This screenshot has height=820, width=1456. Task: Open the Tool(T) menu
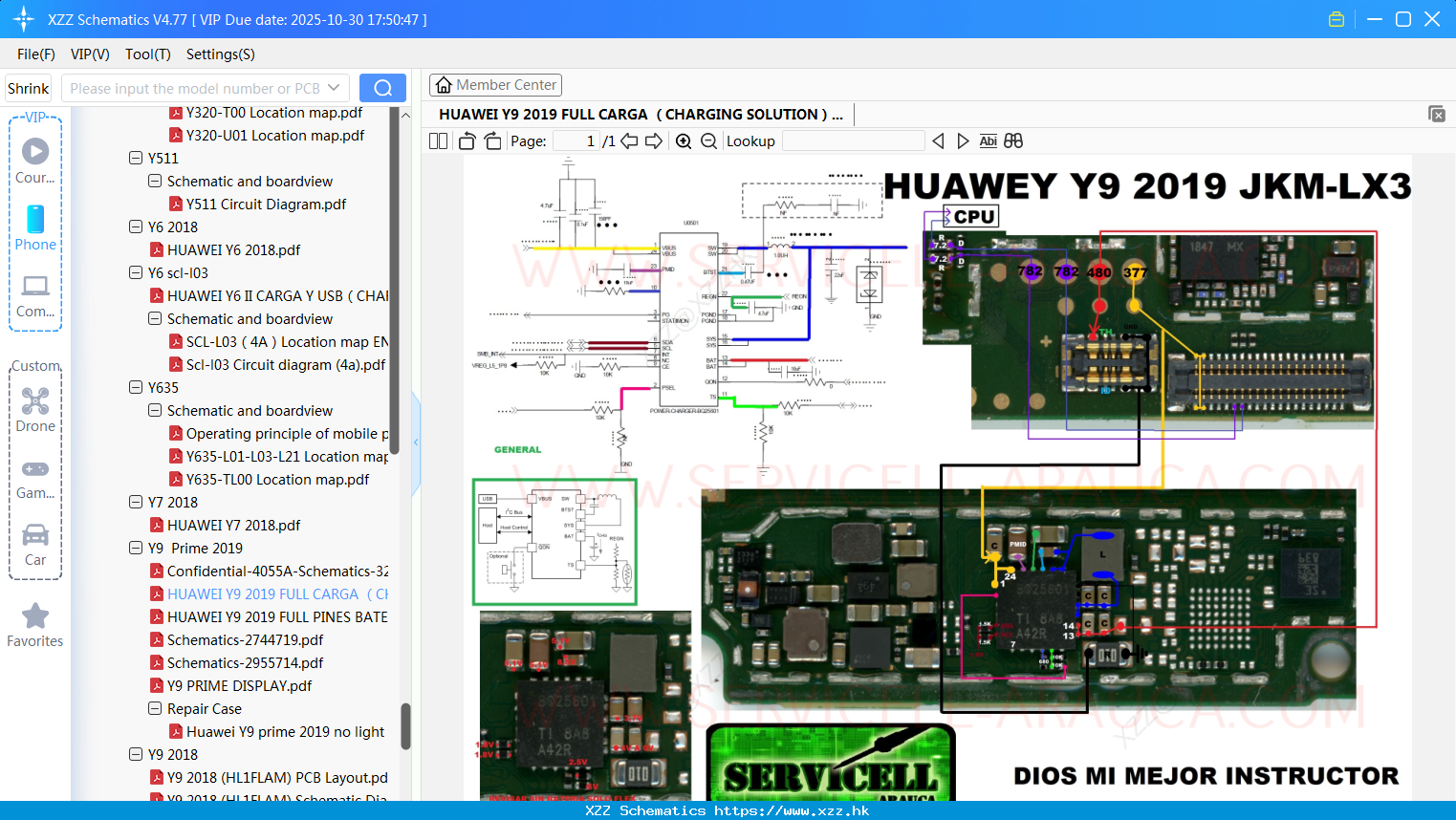[148, 54]
